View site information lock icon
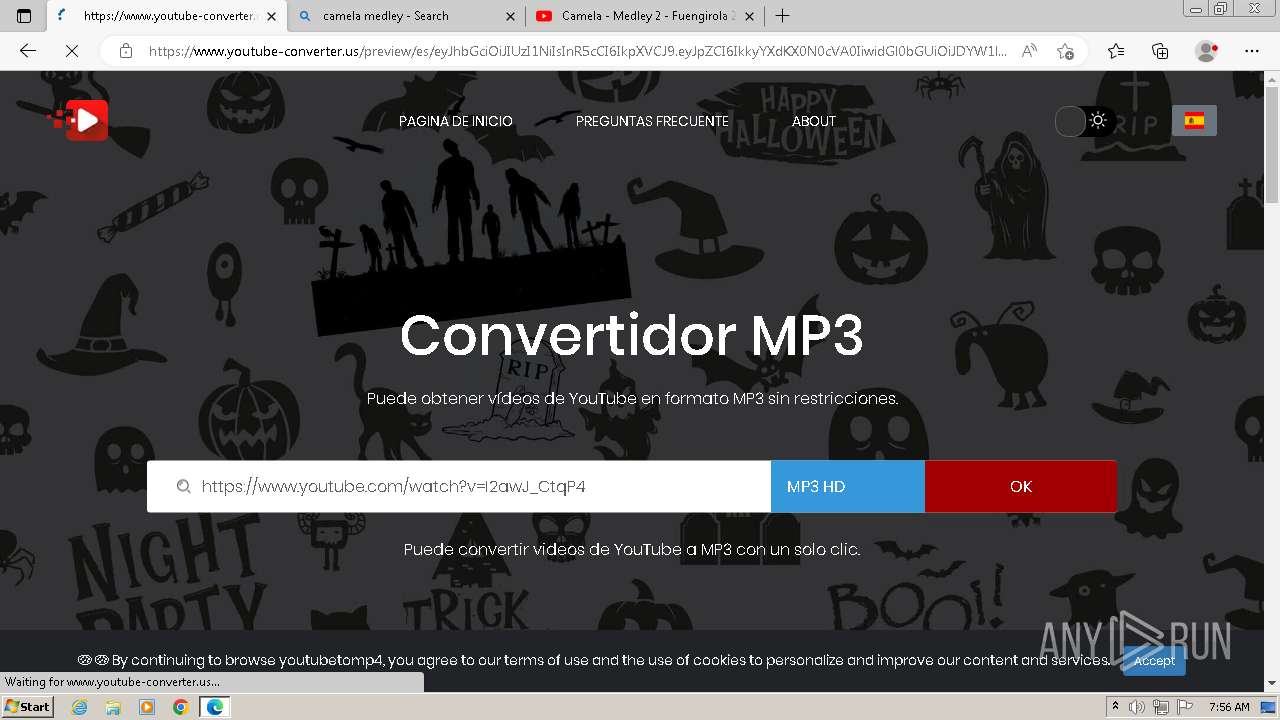Viewport: 1280px width, 720px height. (126, 51)
